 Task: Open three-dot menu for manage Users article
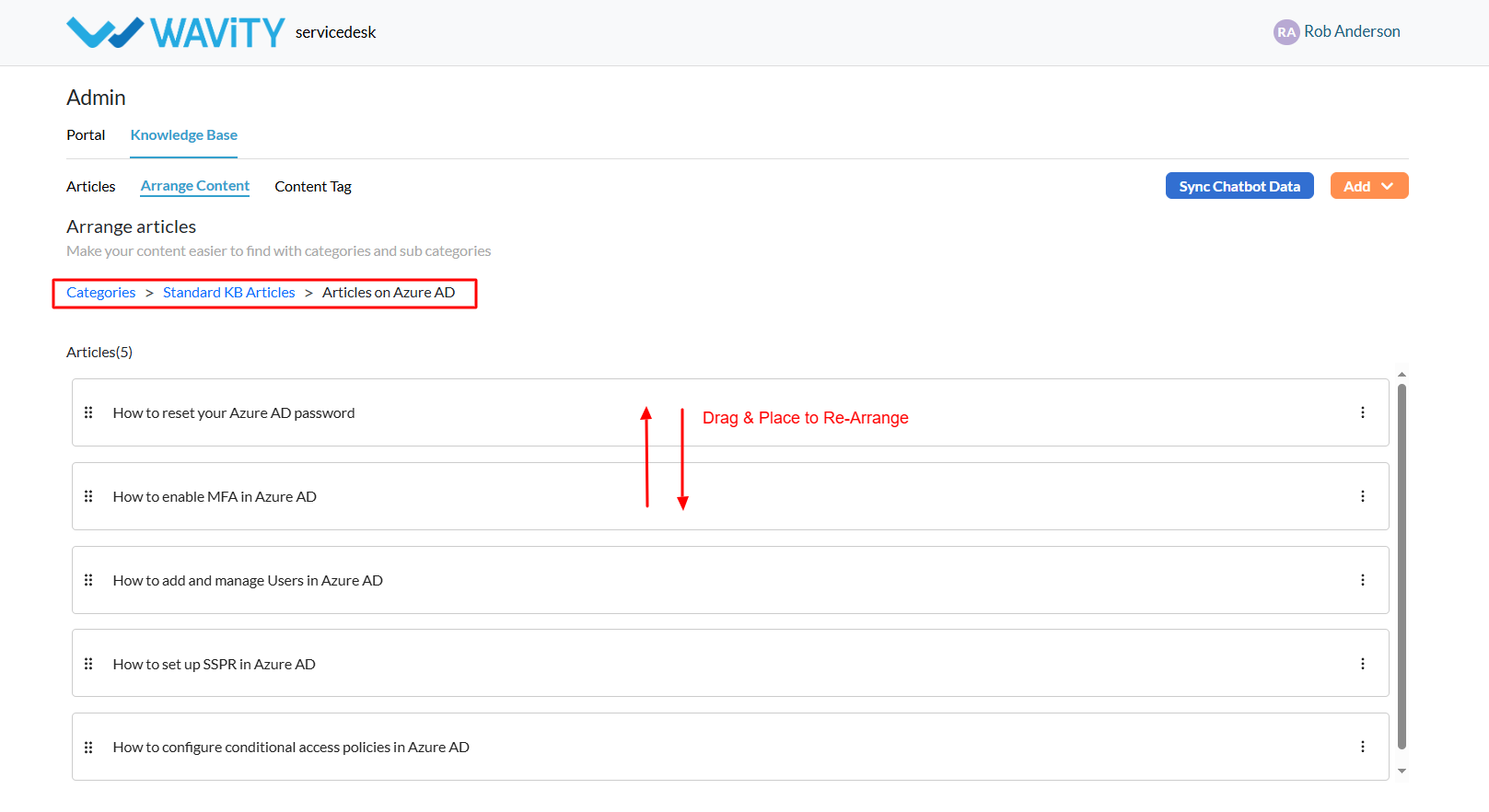pyautogui.click(x=1363, y=580)
